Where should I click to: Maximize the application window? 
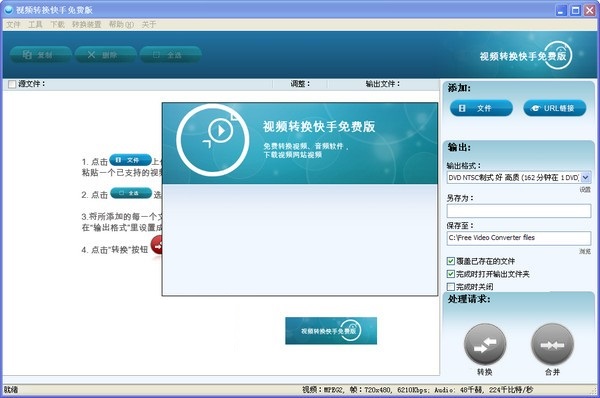click(576, 10)
